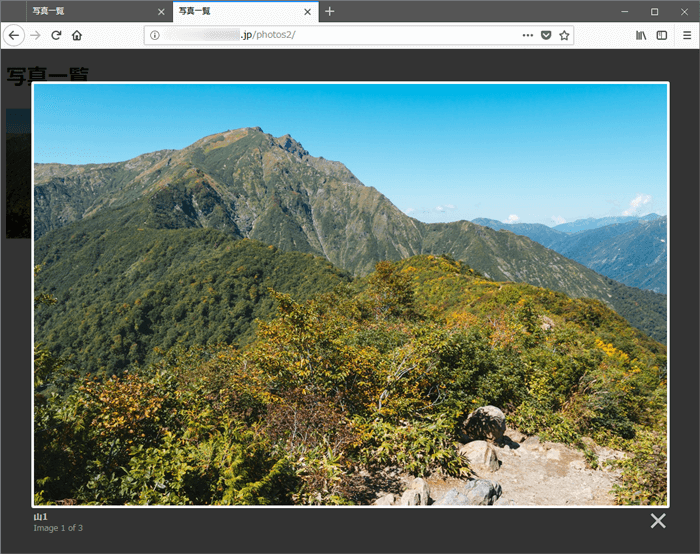Open the browser home page

pyautogui.click(x=77, y=35)
